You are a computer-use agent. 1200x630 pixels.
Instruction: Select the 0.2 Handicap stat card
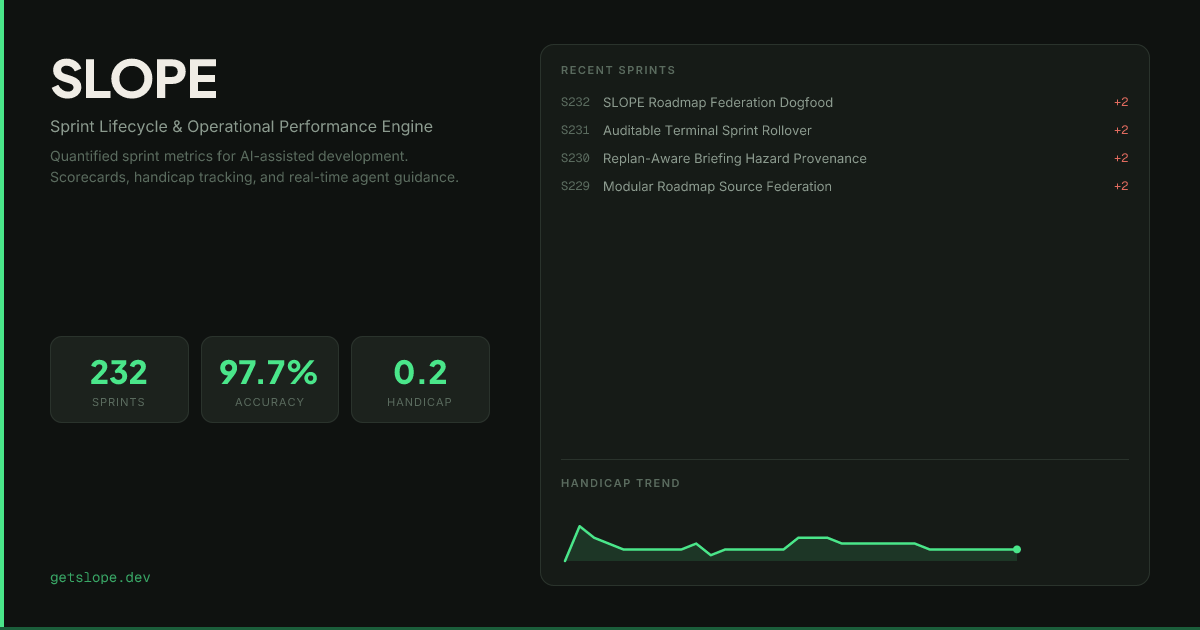(420, 379)
